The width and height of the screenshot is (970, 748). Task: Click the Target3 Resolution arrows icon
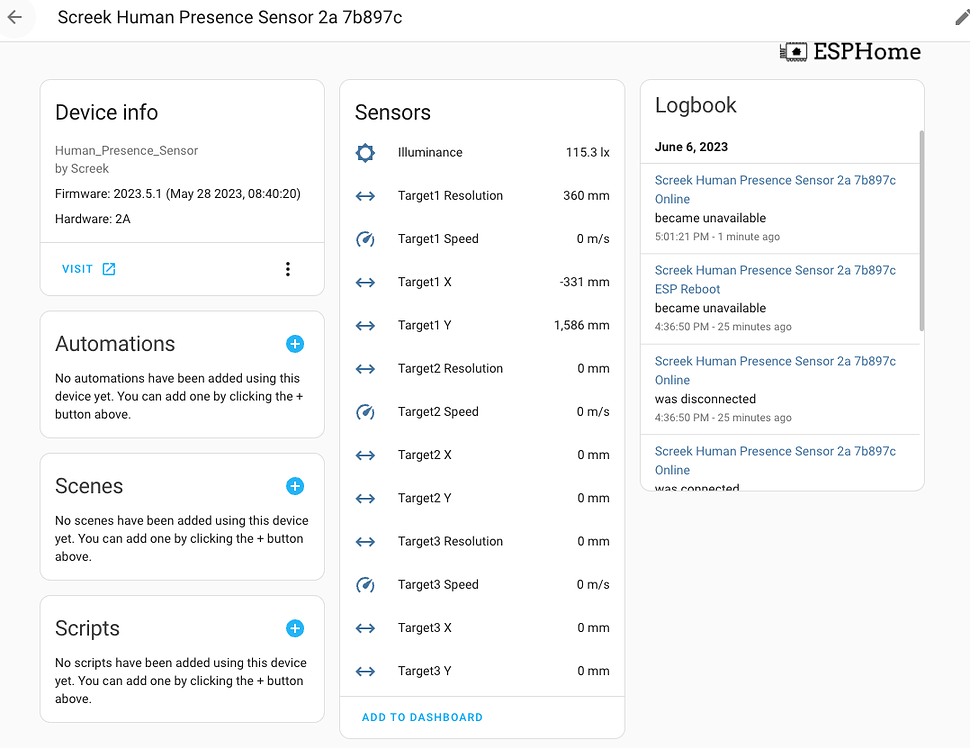coord(364,541)
